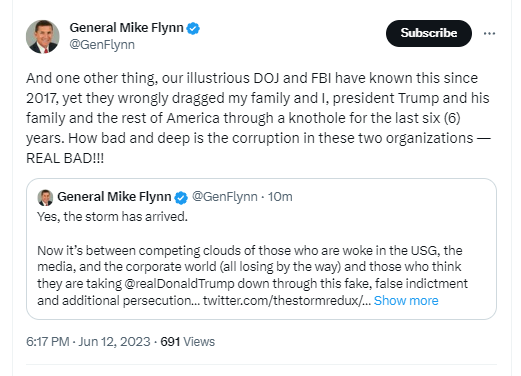Open the twitter.com/thestormredux link

tap(287, 301)
